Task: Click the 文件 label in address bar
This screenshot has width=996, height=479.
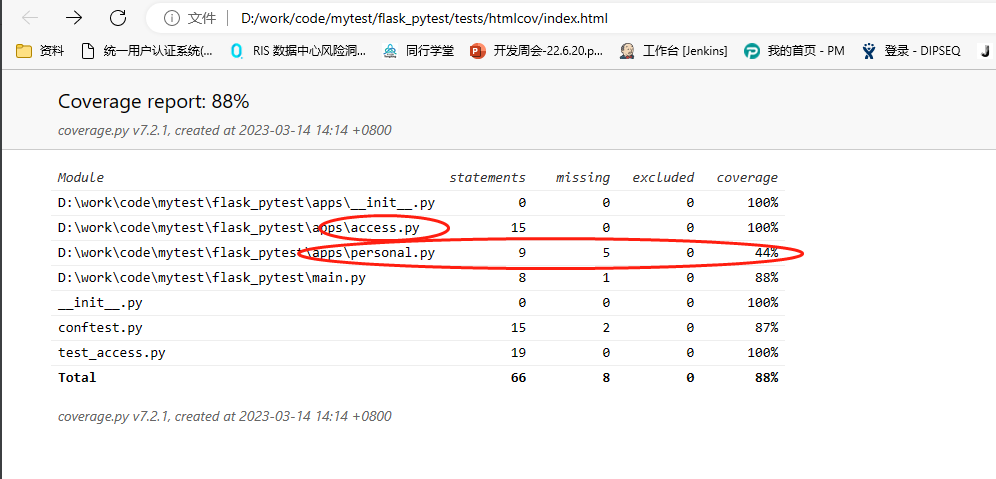Action: click(202, 18)
